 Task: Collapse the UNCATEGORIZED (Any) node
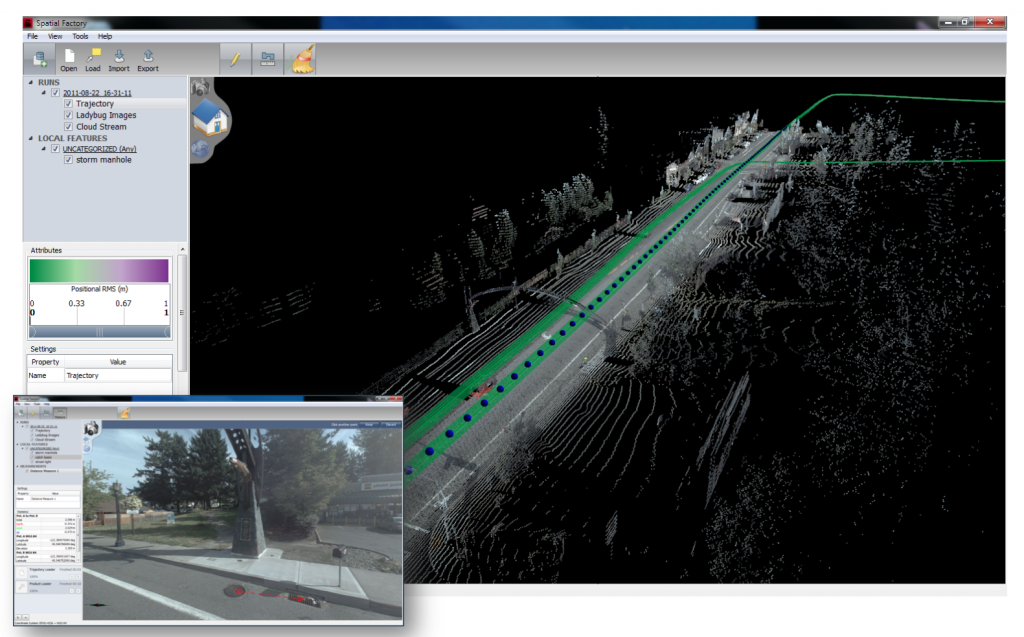click(44, 149)
